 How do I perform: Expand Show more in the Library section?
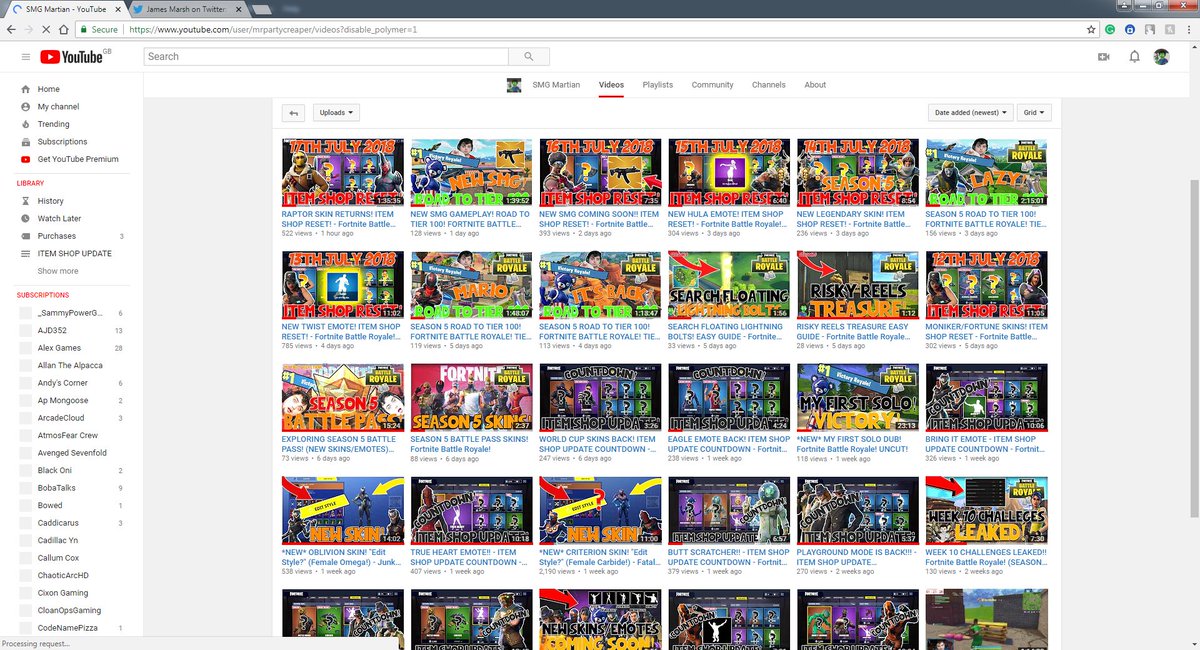tap(58, 271)
